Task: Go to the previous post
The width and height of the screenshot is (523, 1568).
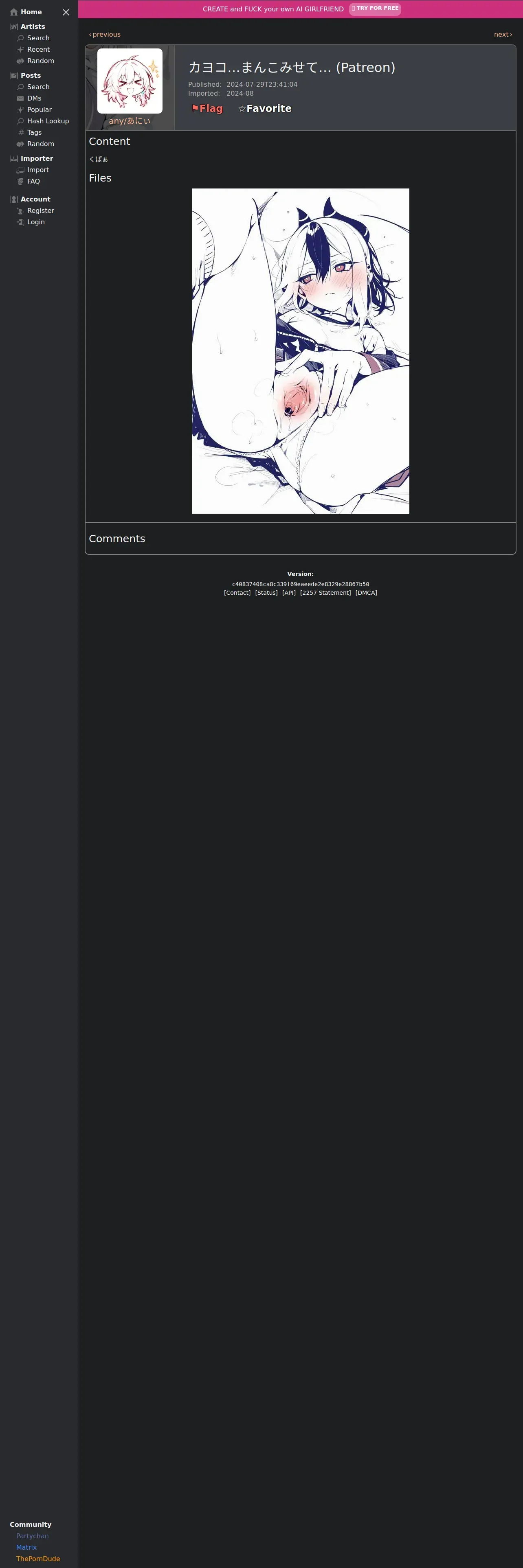Action: [x=105, y=35]
